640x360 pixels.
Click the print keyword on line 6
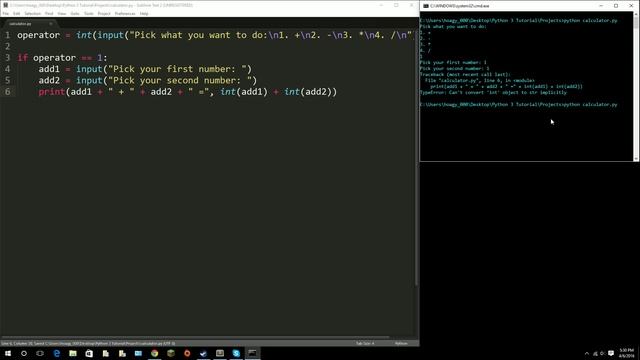click(x=52, y=92)
